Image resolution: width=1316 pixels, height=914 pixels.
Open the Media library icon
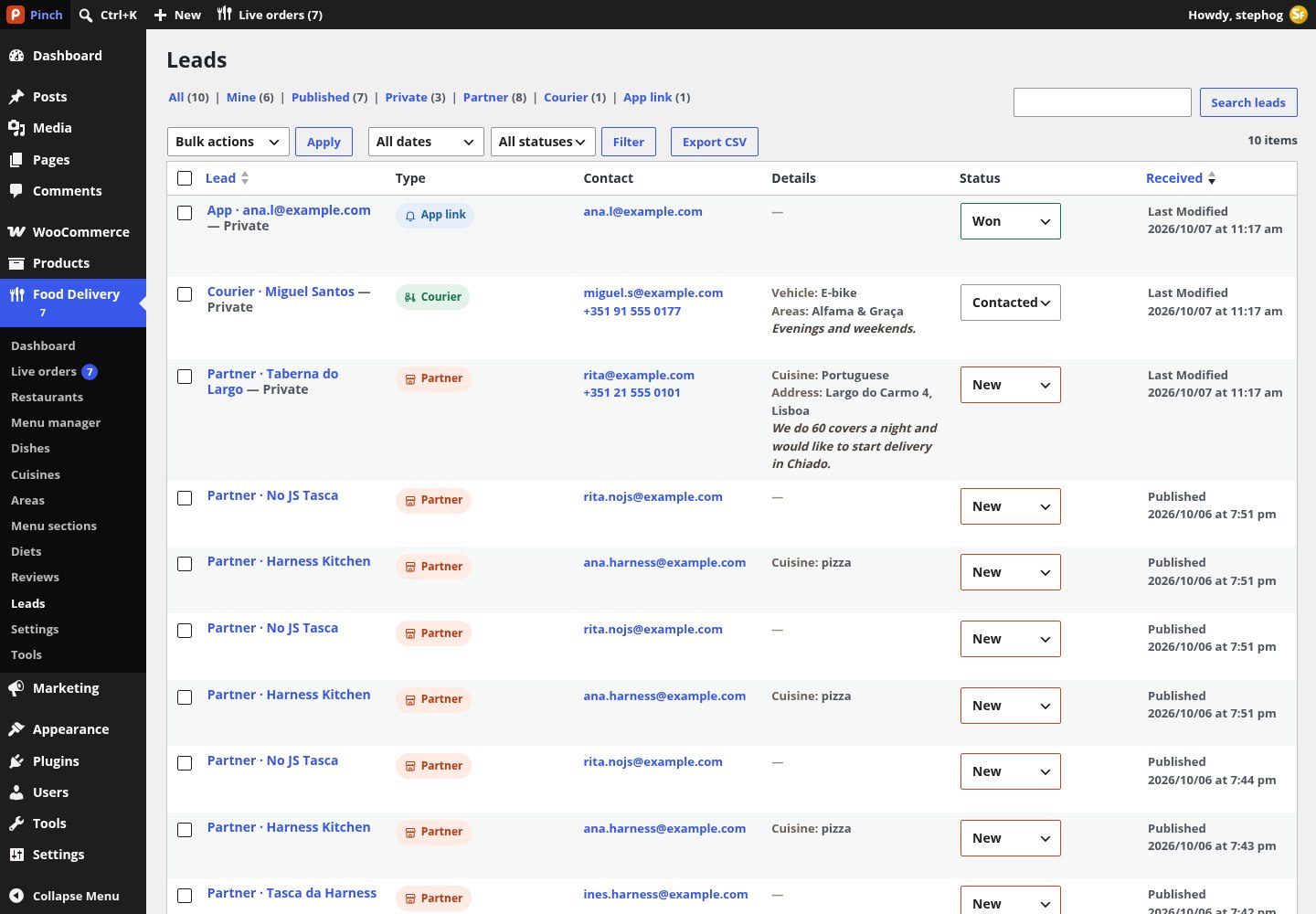[16, 128]
